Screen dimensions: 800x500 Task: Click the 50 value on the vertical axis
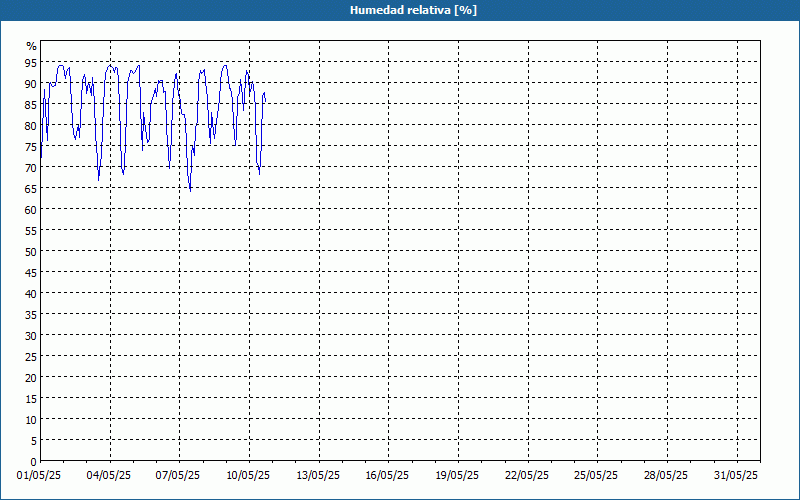coord(31,252)
